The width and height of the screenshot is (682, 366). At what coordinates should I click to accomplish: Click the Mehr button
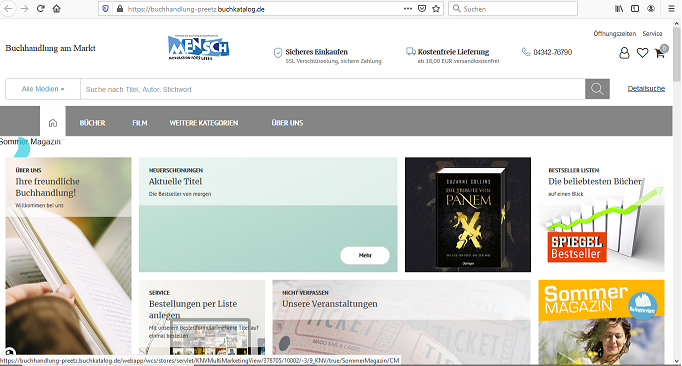(x=365, y=255)
